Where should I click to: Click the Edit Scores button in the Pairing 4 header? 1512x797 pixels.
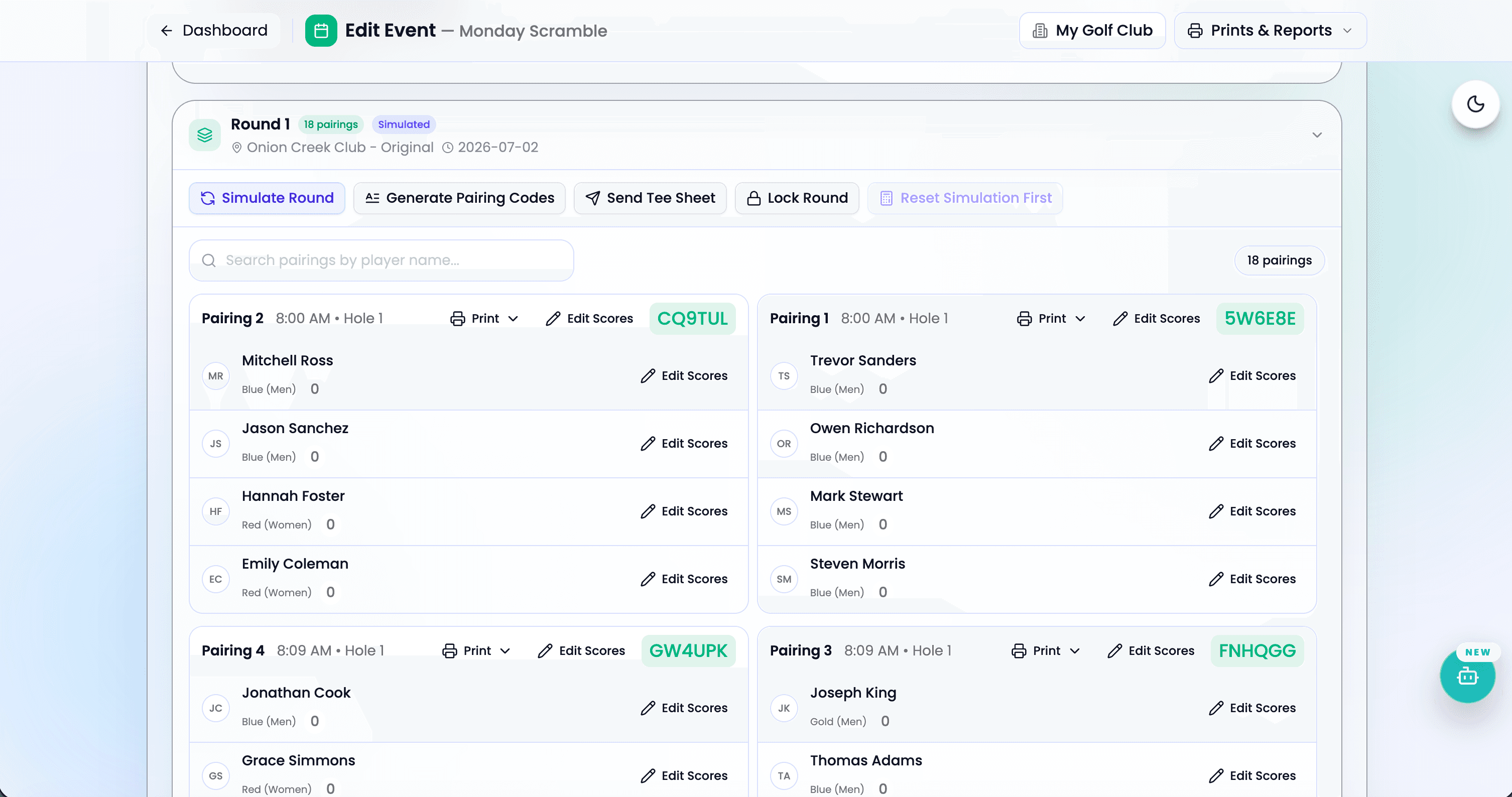coord(581,650)
